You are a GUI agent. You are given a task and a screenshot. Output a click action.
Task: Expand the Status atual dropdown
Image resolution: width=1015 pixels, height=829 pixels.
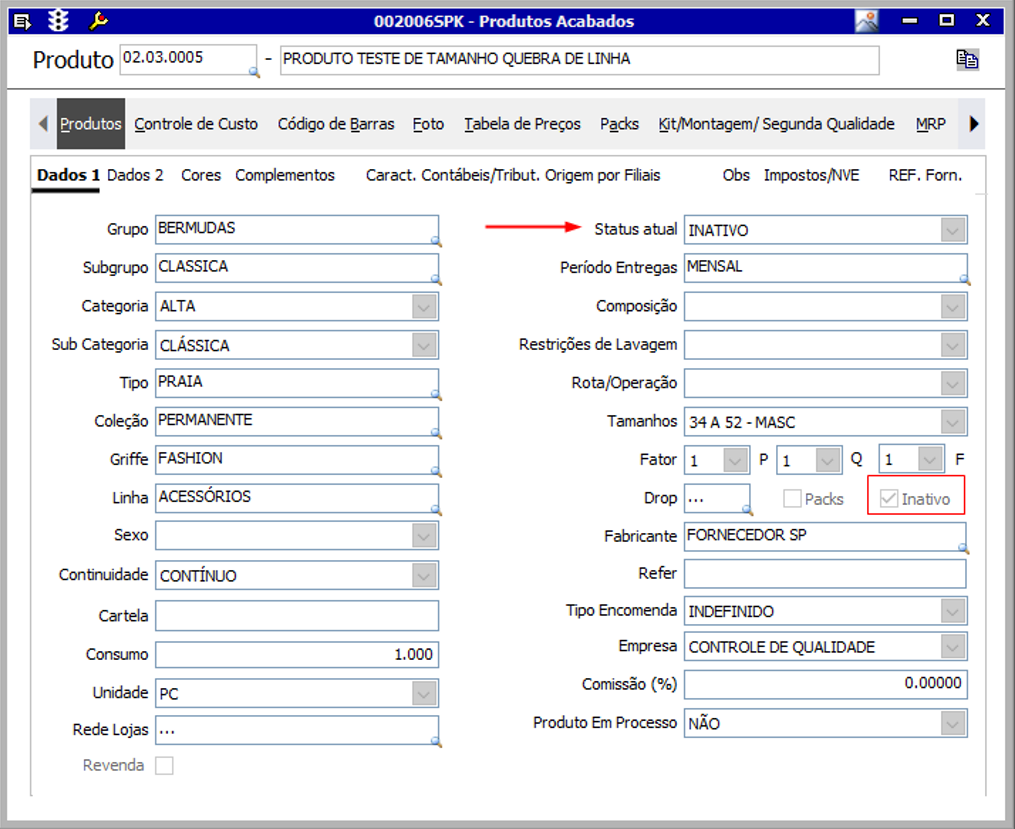click(x=953, y=230)
